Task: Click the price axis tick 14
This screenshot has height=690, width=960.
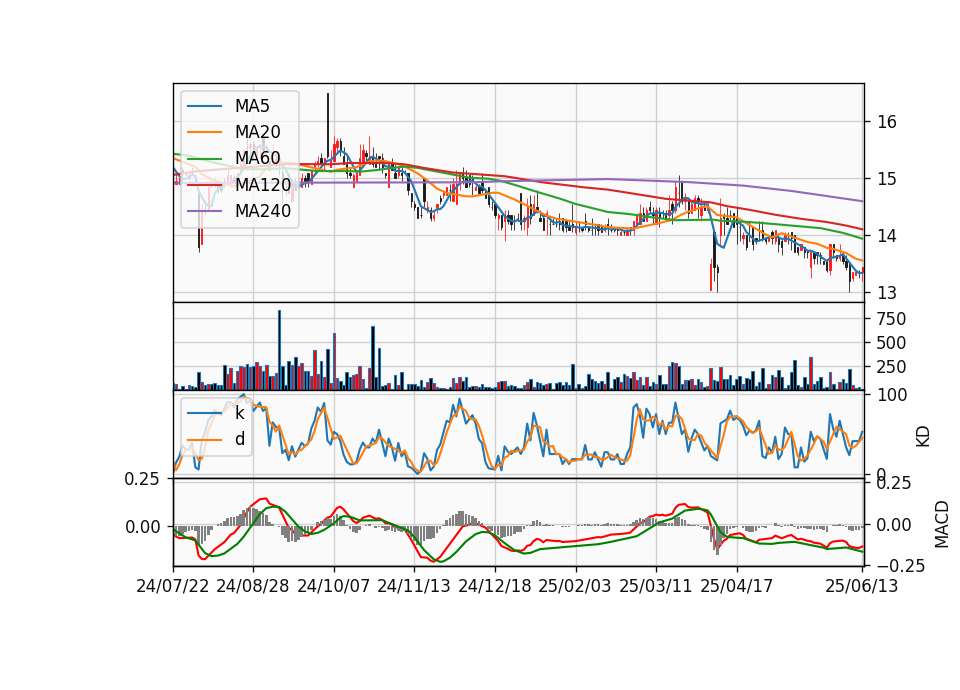Action: [887, 236]
